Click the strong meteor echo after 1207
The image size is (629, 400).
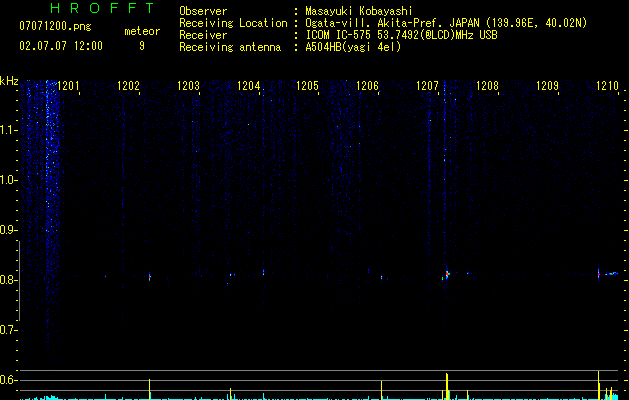[x=446, y=274]
